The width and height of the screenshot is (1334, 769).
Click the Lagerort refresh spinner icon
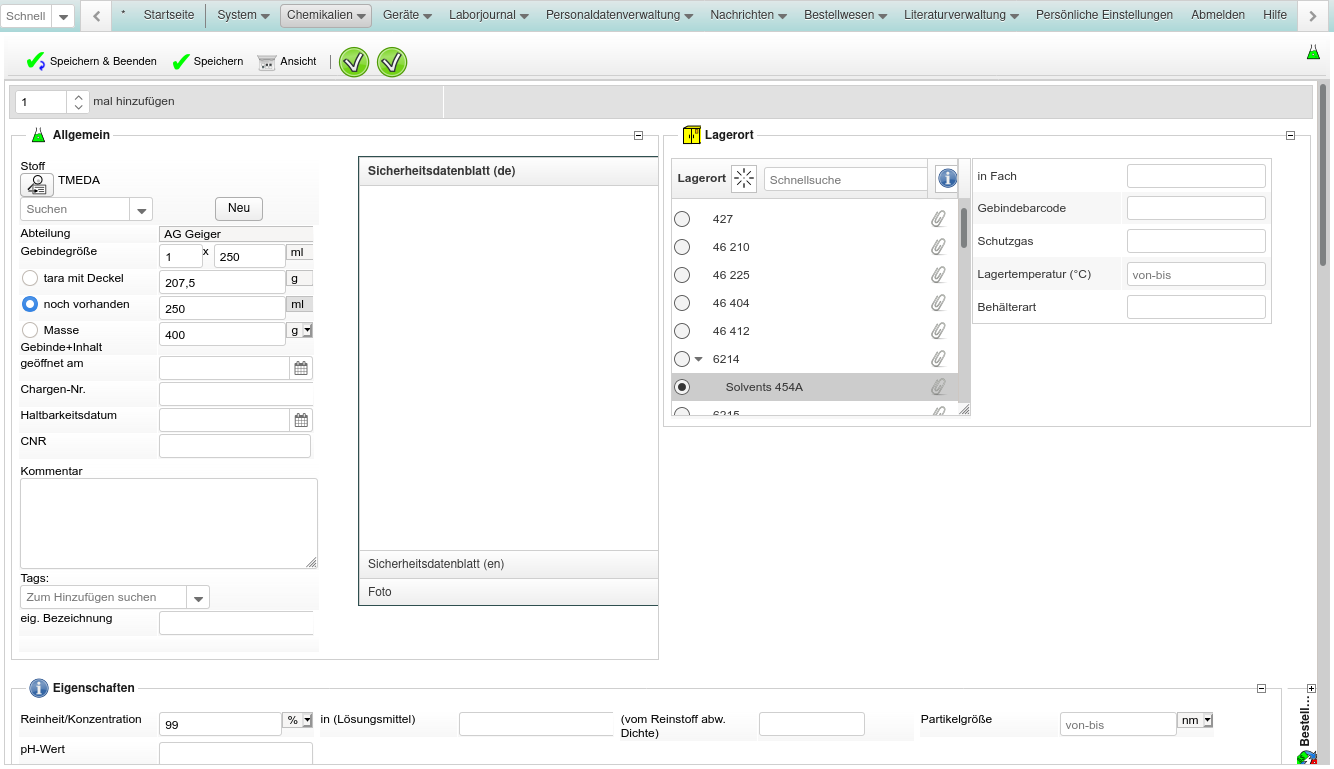point(744,179)
